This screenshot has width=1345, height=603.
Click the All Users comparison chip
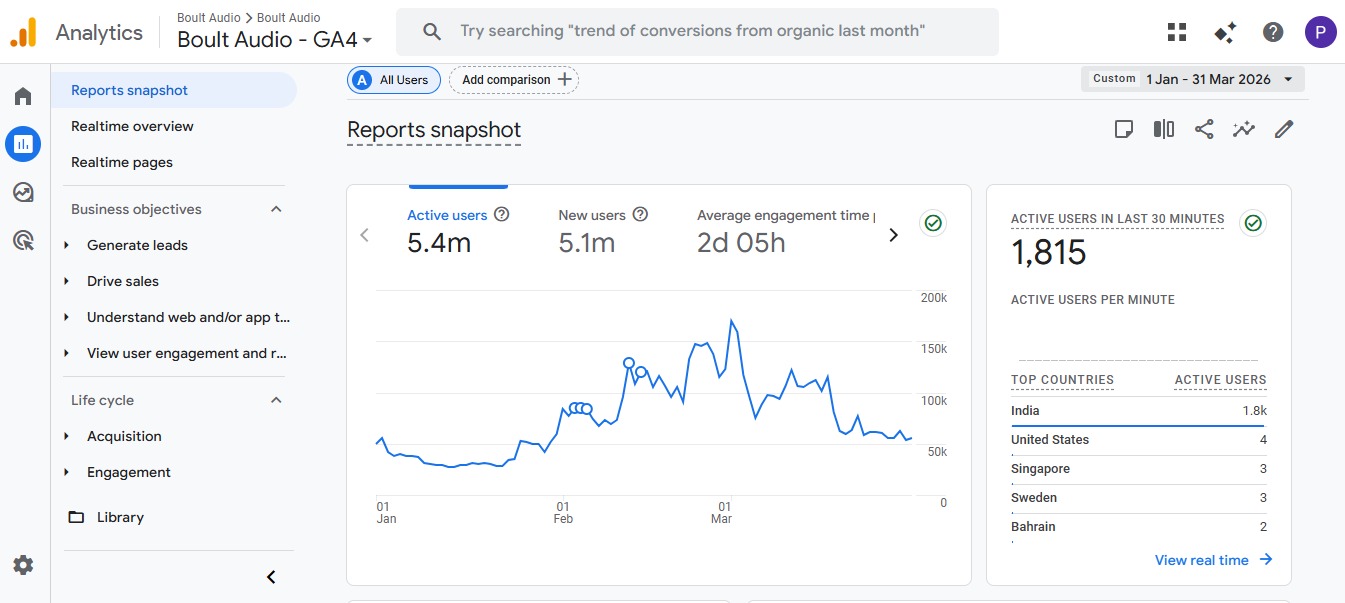tap(394, 80)
